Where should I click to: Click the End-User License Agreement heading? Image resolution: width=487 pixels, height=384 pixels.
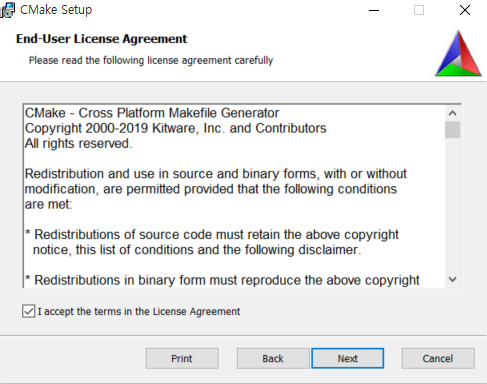pos(102,39)
